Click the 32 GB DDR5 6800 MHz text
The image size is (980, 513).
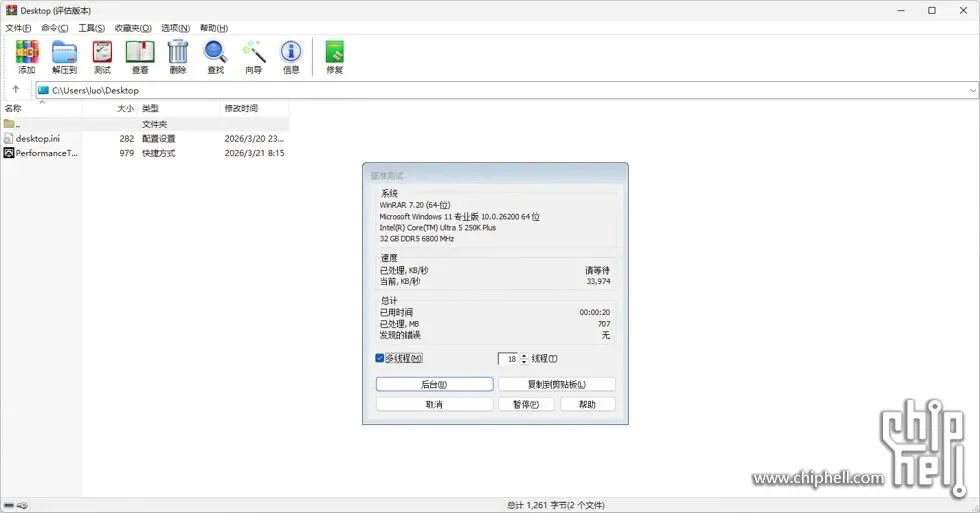point(417,239)
